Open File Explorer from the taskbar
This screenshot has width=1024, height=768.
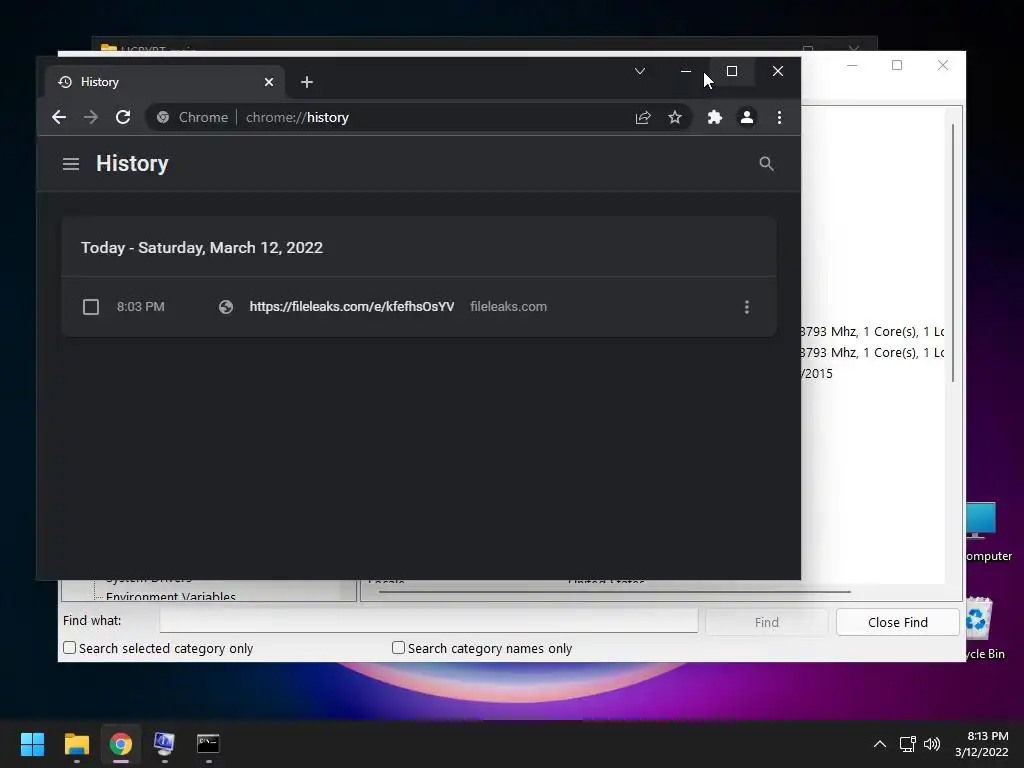click(x=76, y=744)
